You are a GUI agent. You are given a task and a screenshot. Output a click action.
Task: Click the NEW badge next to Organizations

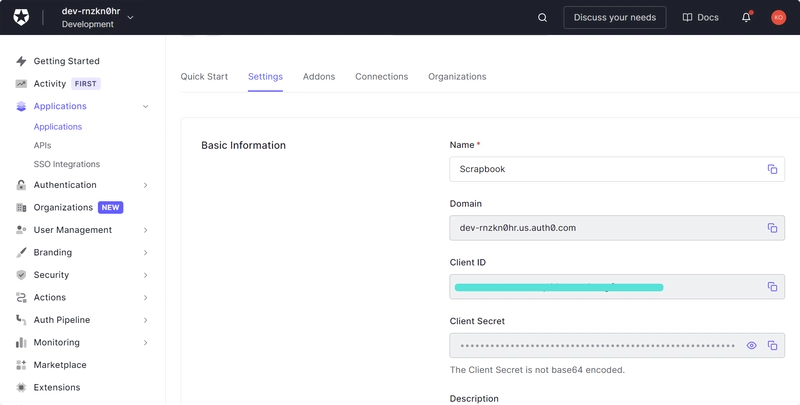point(111,208)
